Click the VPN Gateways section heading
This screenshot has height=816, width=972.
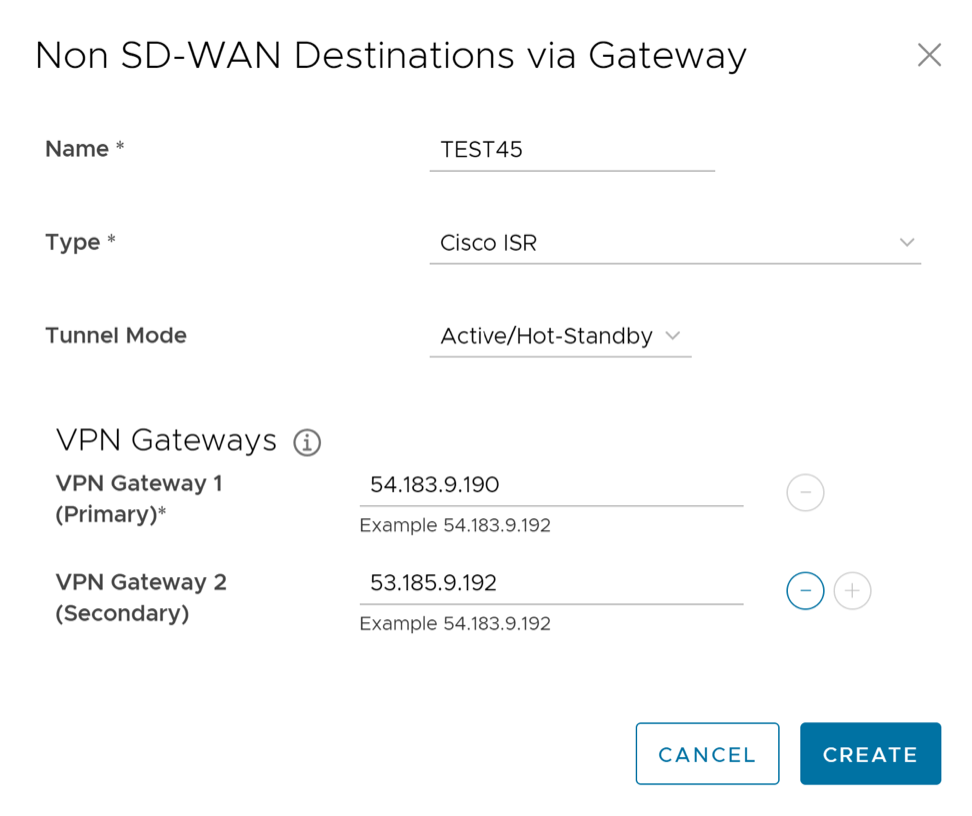166,440
